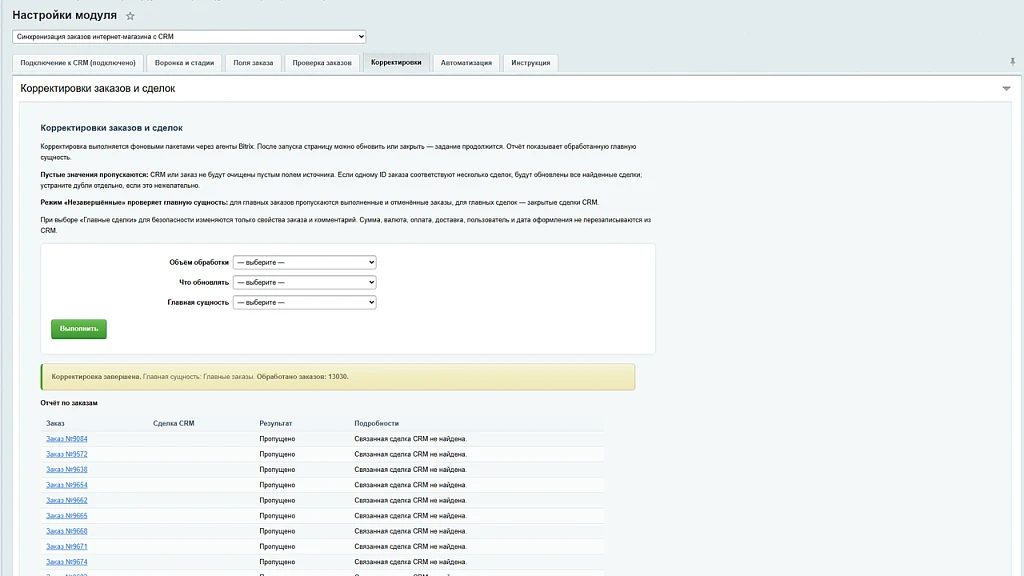Add page to favorites with star icon
The image size is (1024, 576).
(130, 16)
